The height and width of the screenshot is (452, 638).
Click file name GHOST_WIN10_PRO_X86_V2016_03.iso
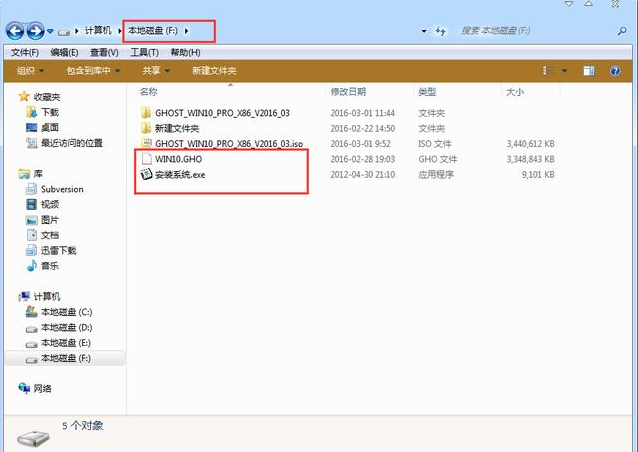(x=229, y=144)
